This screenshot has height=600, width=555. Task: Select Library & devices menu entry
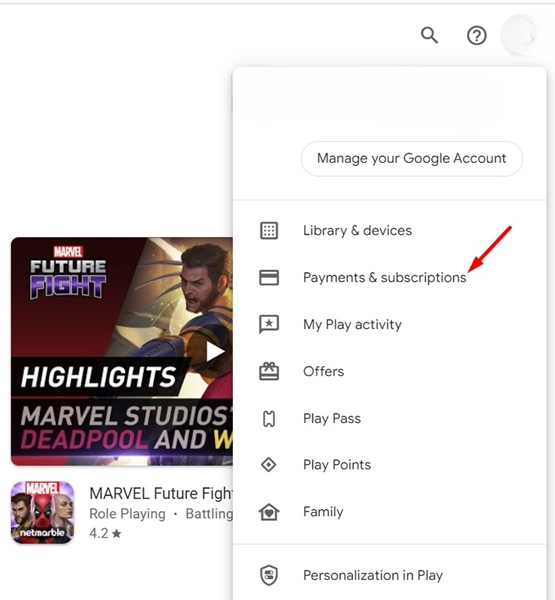(390, 231)
